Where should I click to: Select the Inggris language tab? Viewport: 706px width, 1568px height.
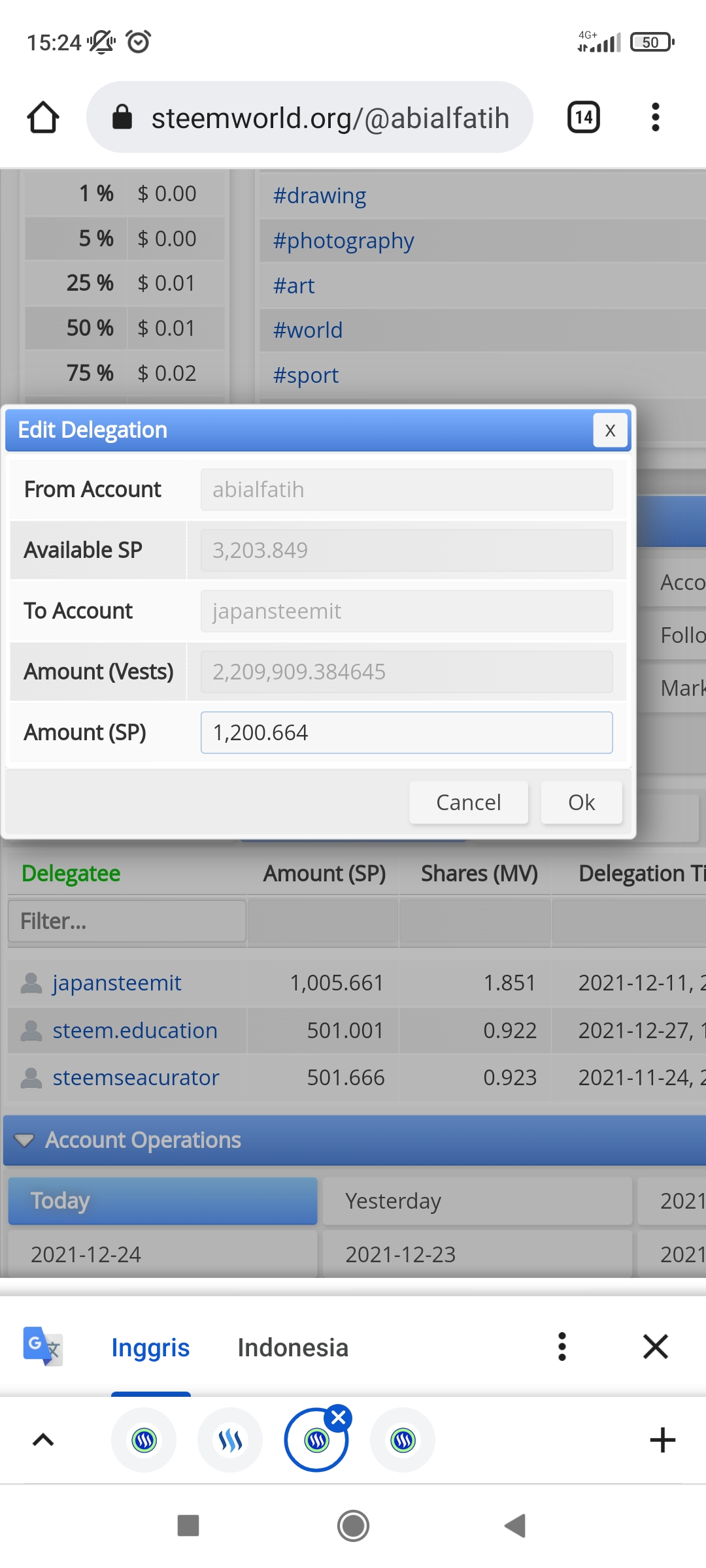coord(150,1347)
